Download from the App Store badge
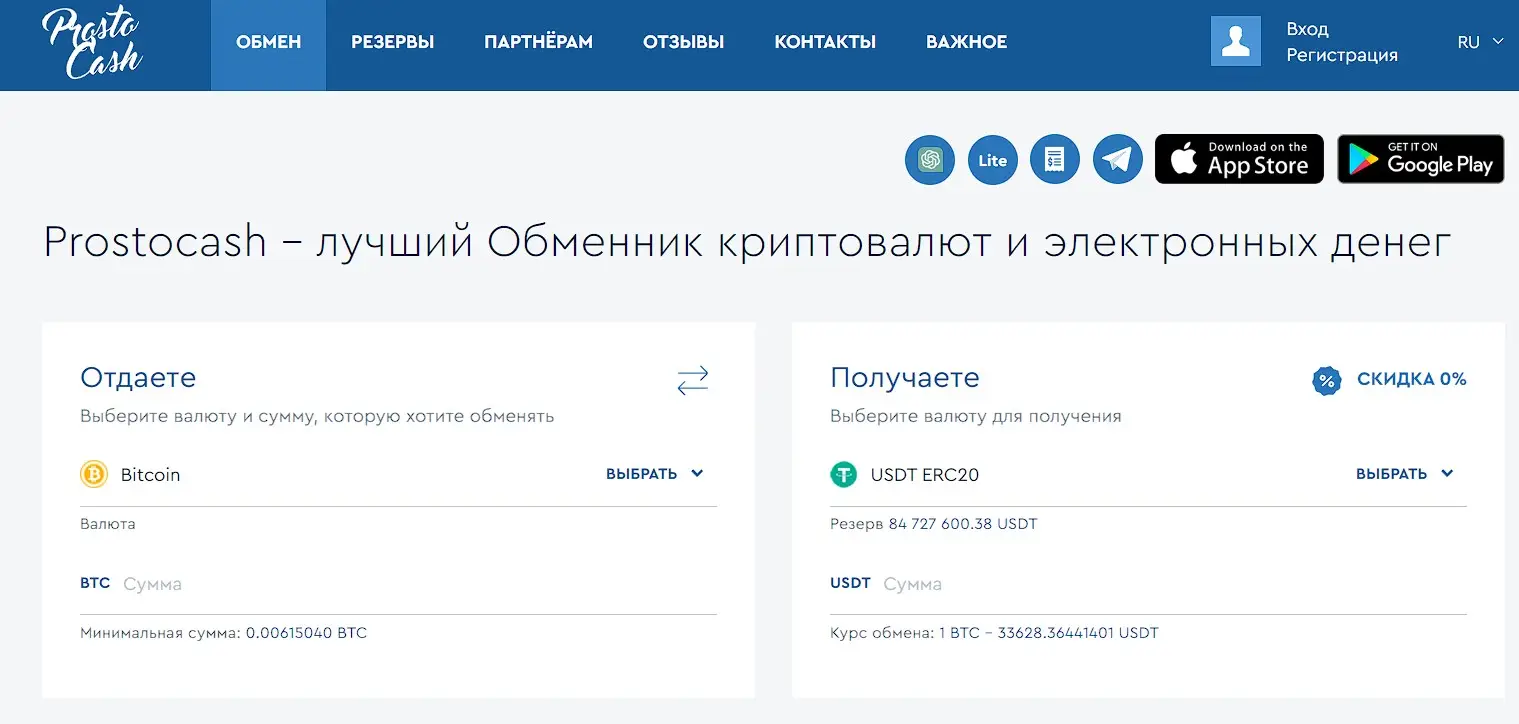The width and height of the screenshot is (1519, 724). click(x=1239, y=159)
